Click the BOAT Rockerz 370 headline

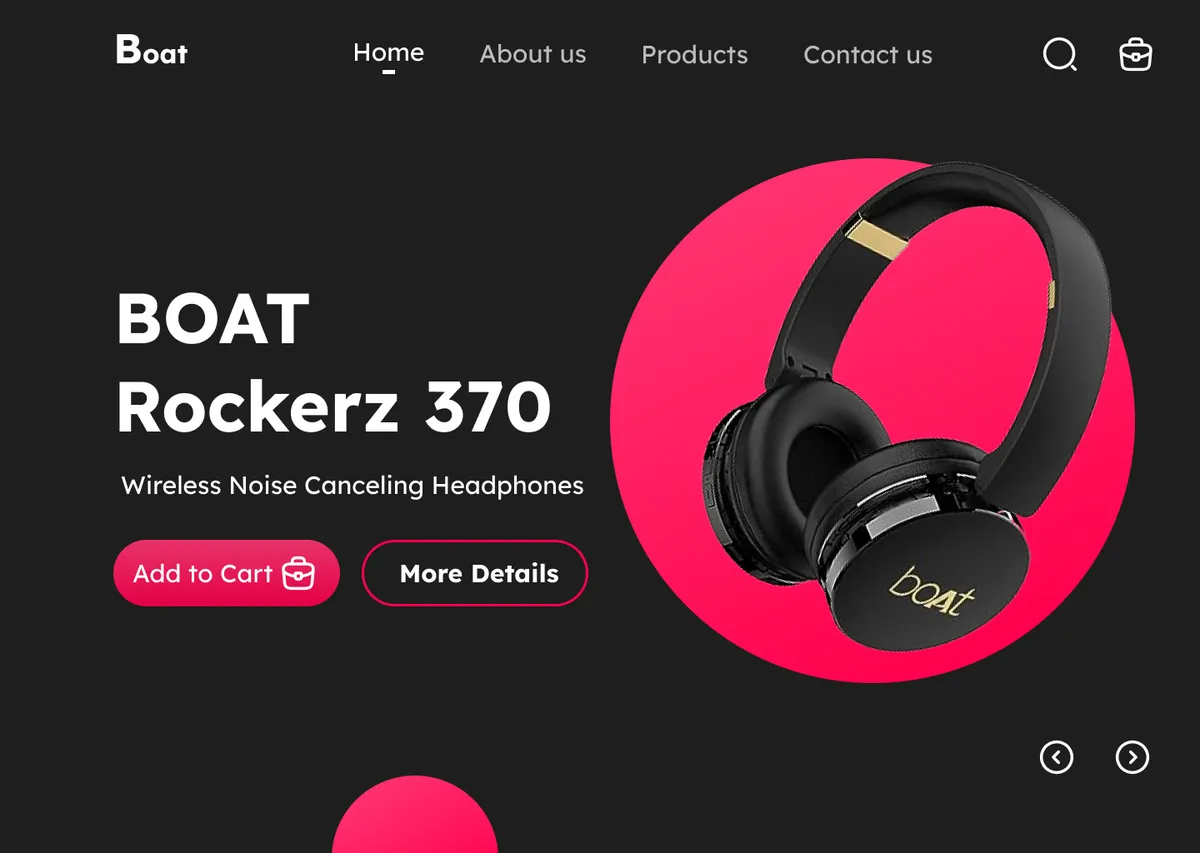point(333,363)
